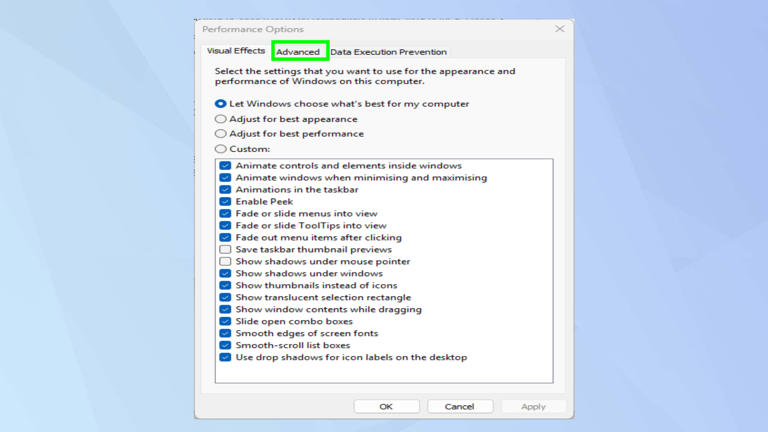Close the Performance Options dialog
The width and height of the screenshot is (768, 432).
click(560, 29)
